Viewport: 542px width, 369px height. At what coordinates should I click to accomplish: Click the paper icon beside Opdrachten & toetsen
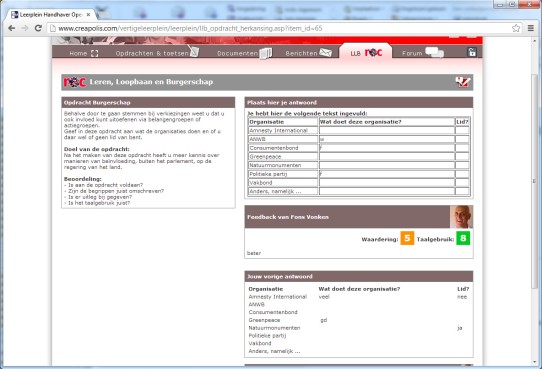point(194,51)
